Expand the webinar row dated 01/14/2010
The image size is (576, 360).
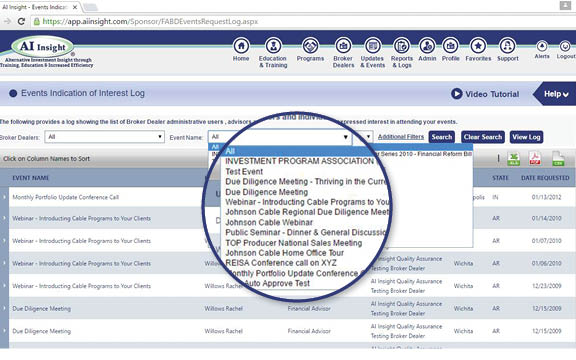tap(4, 219)
